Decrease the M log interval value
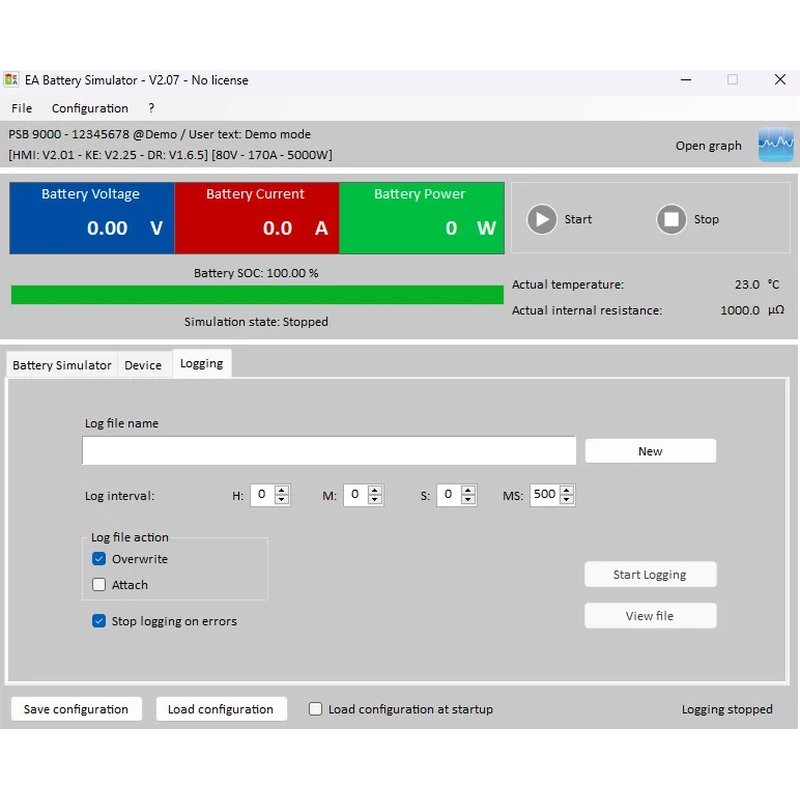 [x=375, y=499]
